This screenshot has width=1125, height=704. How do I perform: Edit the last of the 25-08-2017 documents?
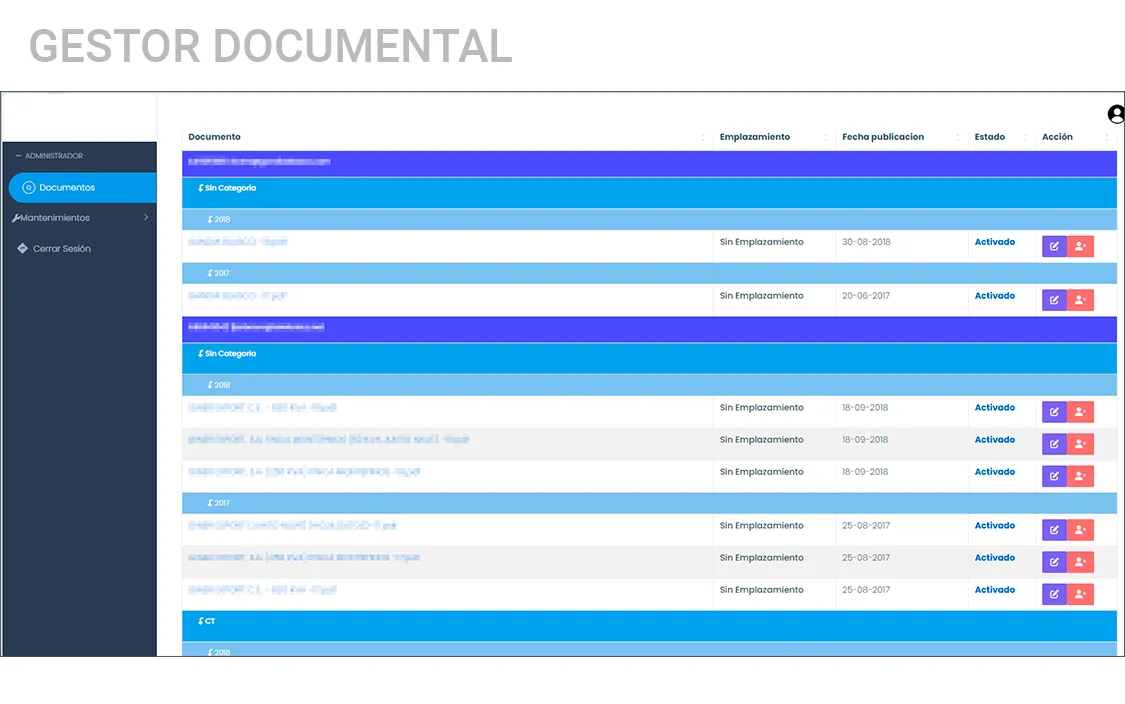pyautogui.click(x=1054, y=594)
